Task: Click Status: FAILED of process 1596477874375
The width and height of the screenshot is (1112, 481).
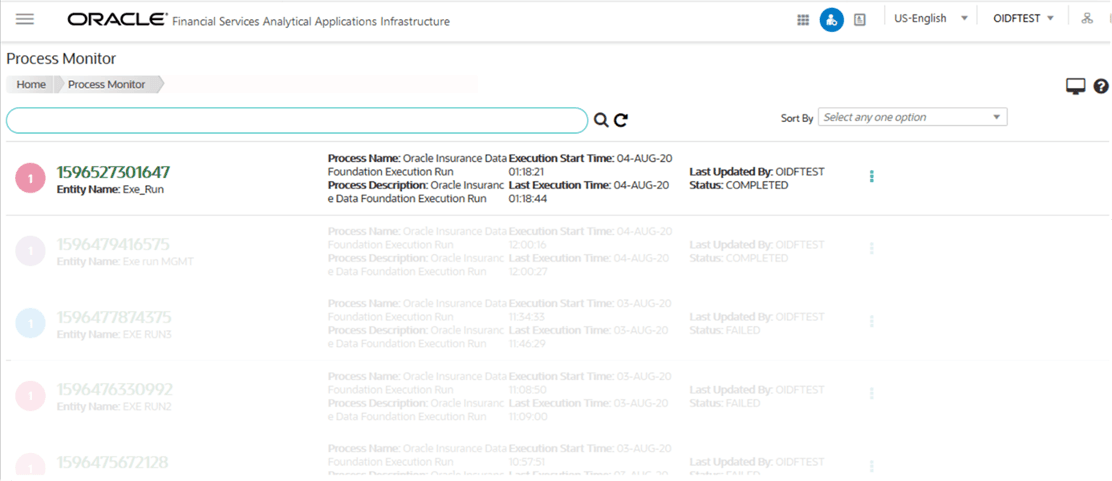Action: pos(725,330)
